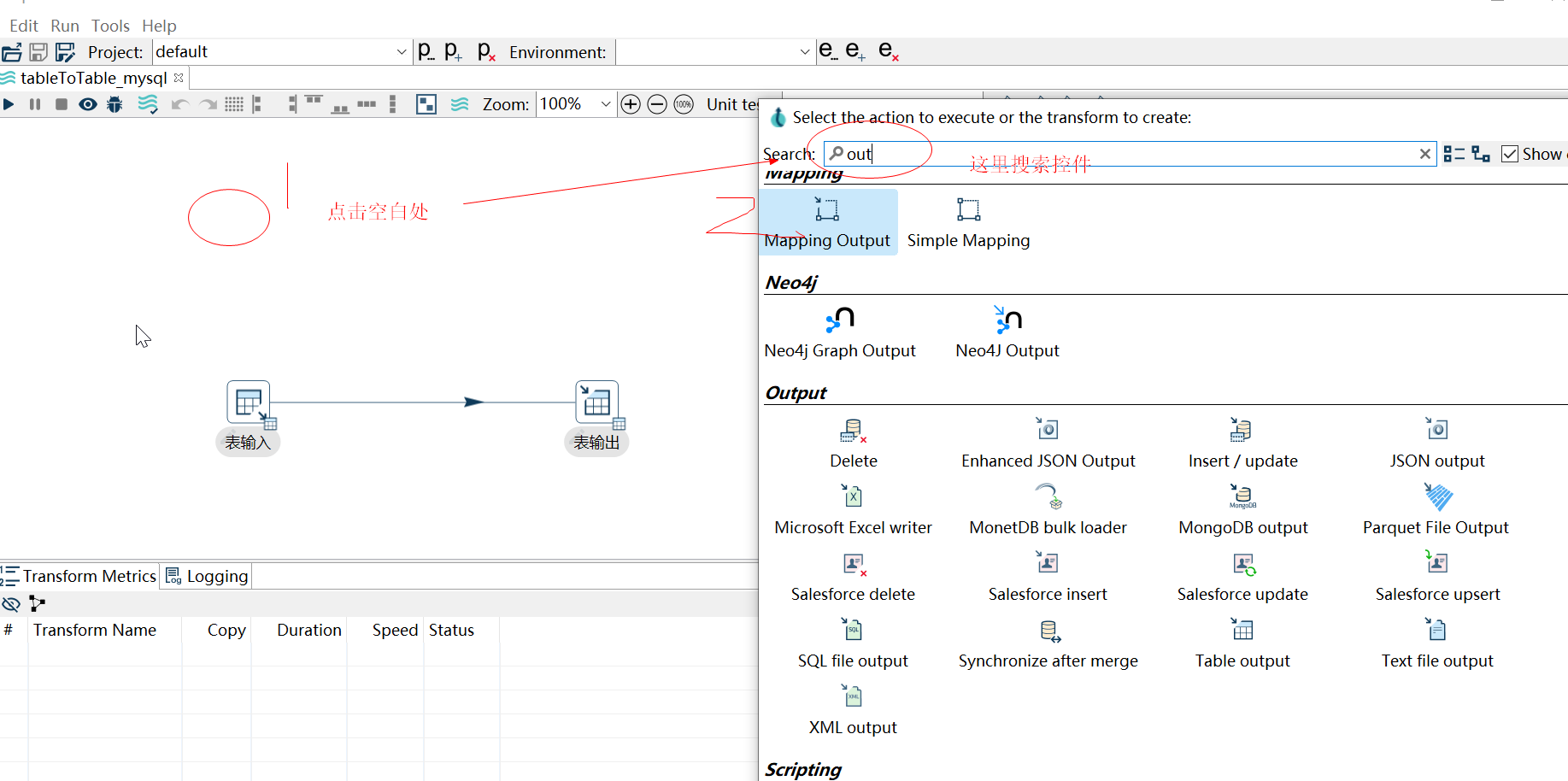Toggle snap to grid on the canvas toolbar
Viewport: 1568px width, 781px height.
coord(234,104)
